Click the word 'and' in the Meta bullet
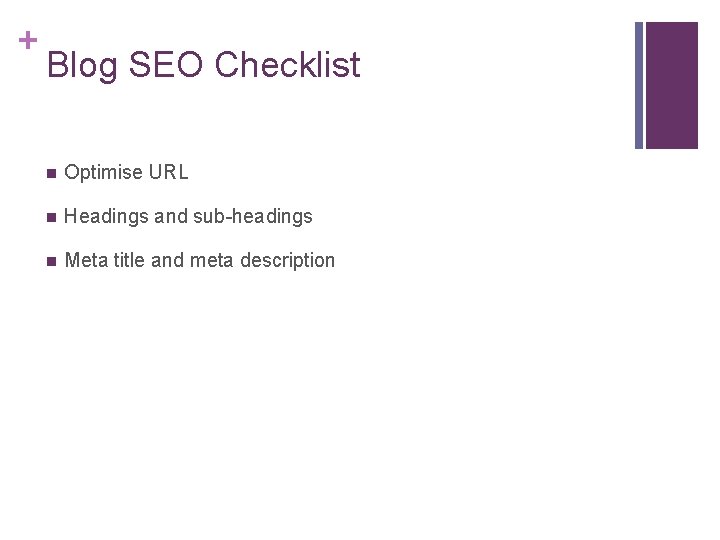Screen dimensions: 720x540 pos(168,260)
